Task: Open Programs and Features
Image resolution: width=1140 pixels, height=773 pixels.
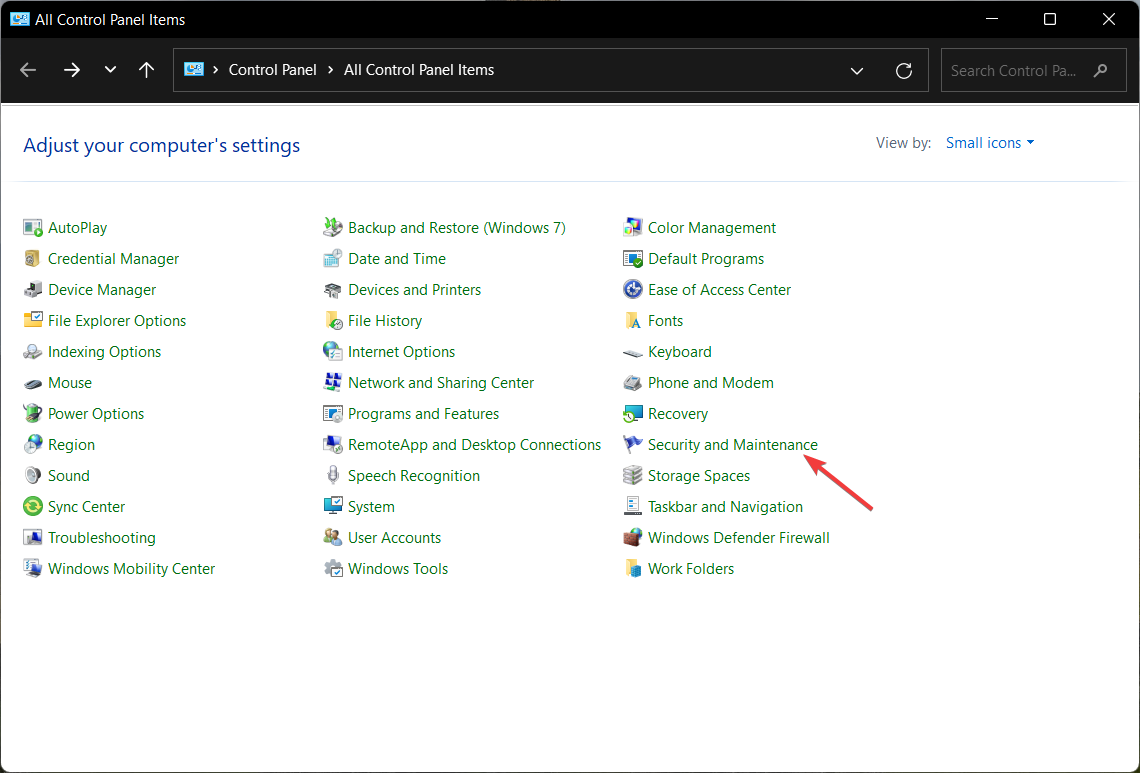Action: click(x=424, y=413)
